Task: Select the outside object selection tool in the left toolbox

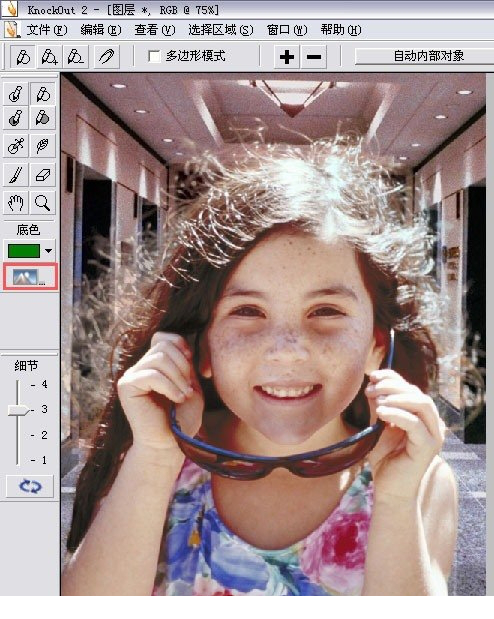Action: [x=43, y=94]
